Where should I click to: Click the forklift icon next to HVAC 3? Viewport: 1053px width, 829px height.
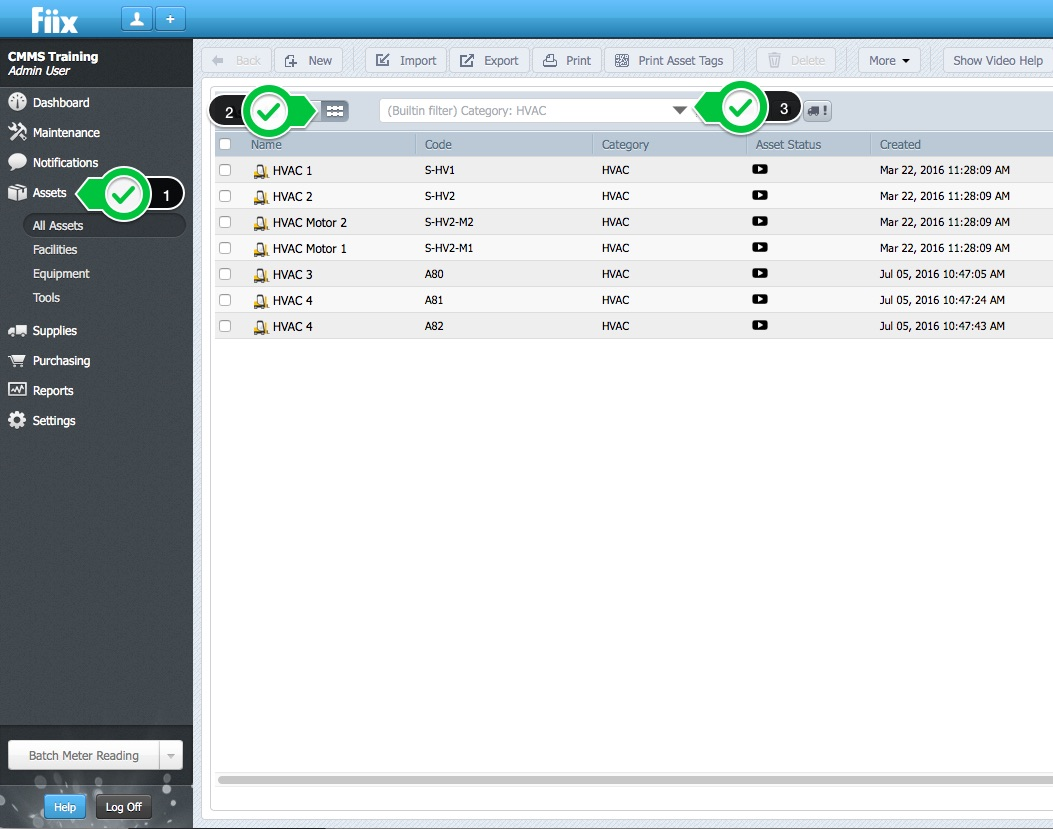tap(261, 274)
